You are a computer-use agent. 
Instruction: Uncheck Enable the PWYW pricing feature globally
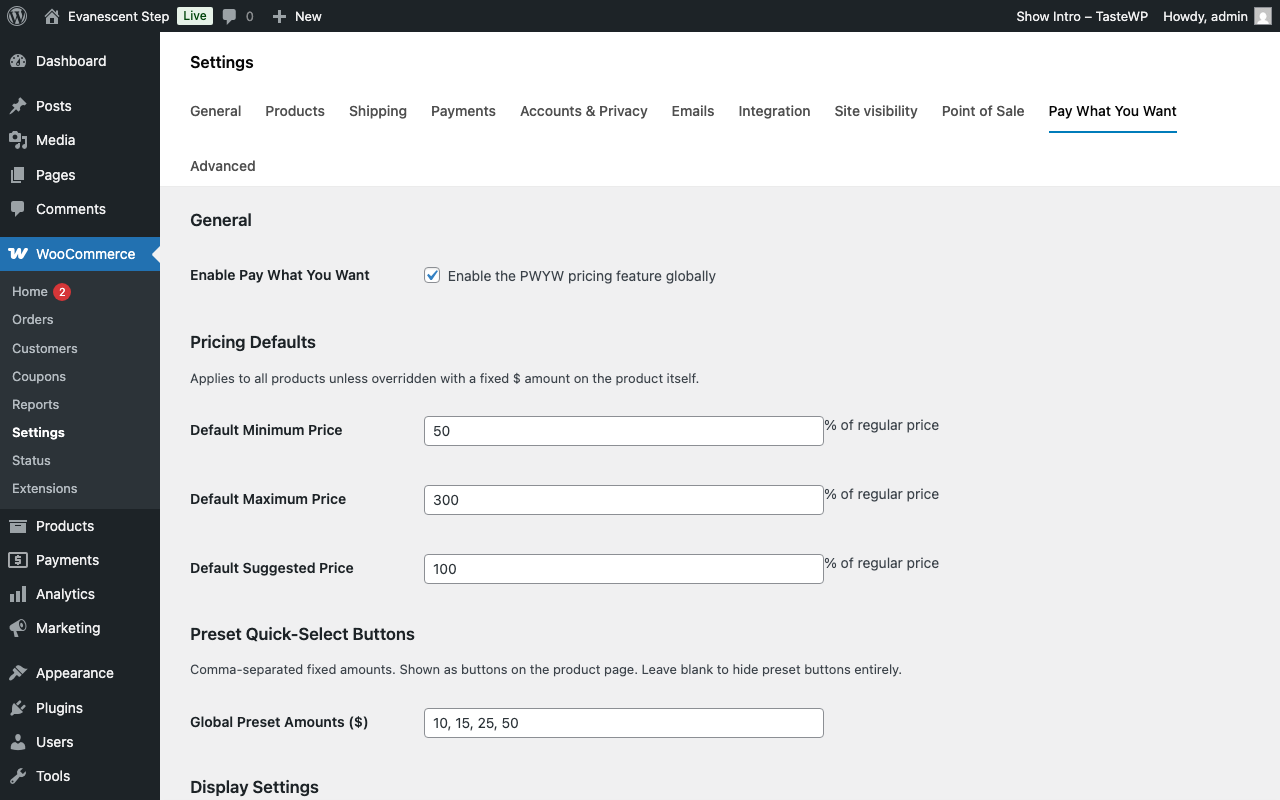pyautogui.click(x=432, y=275)
